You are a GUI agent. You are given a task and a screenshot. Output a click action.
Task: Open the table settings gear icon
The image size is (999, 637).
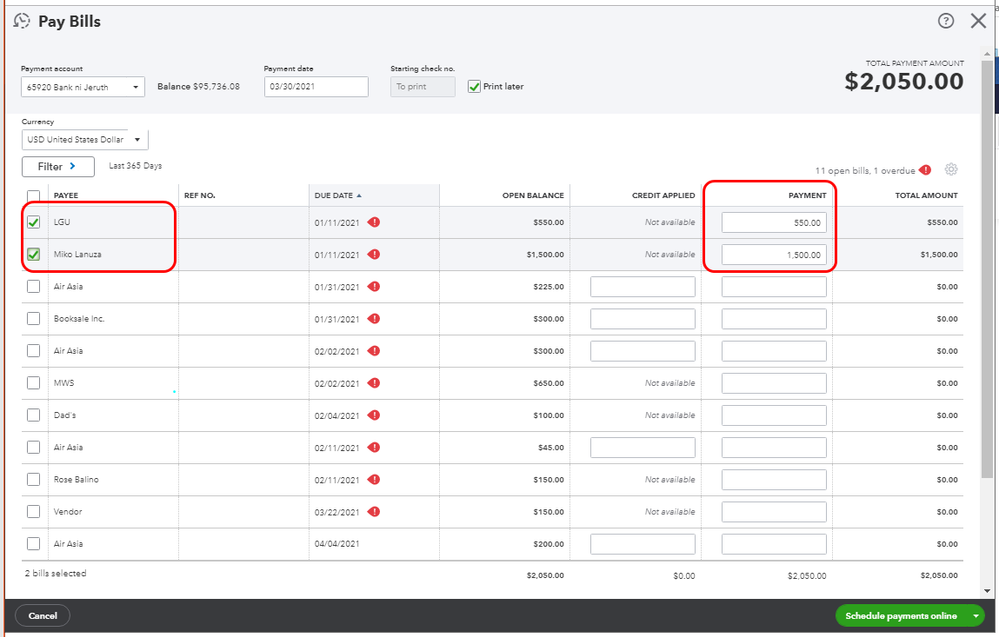(951, 170)
